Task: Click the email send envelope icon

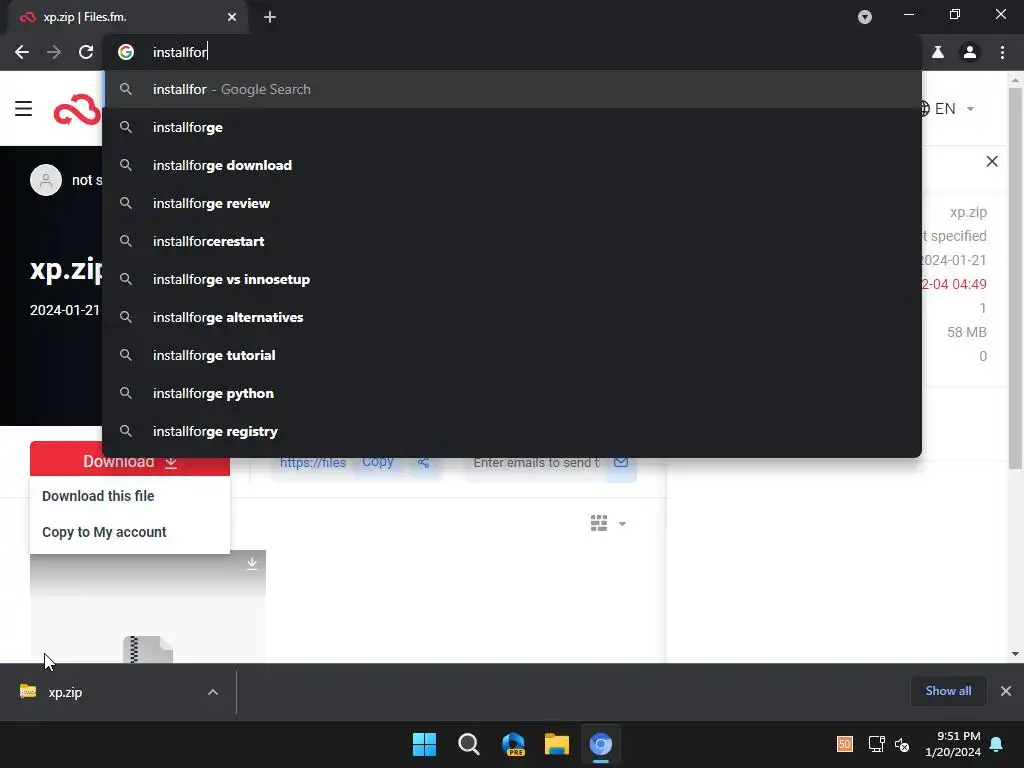Action: coord(621,462)
